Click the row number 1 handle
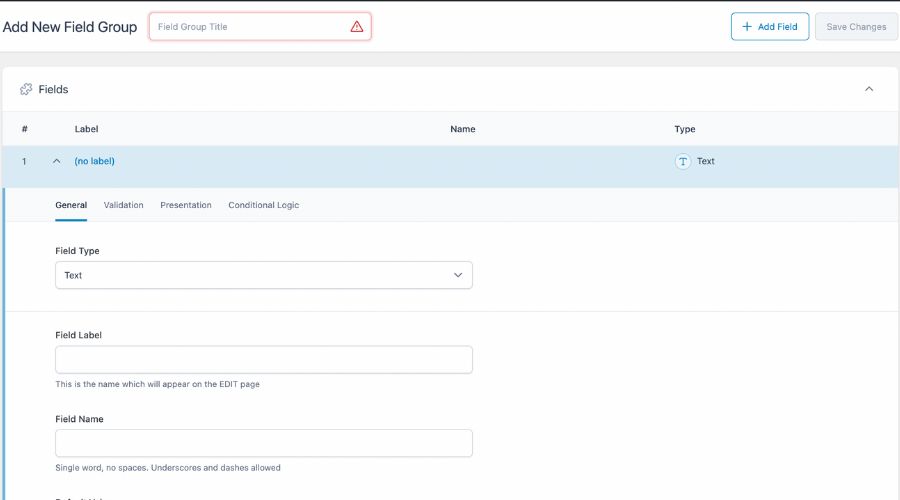900x500 pixels. click(24, 161)
